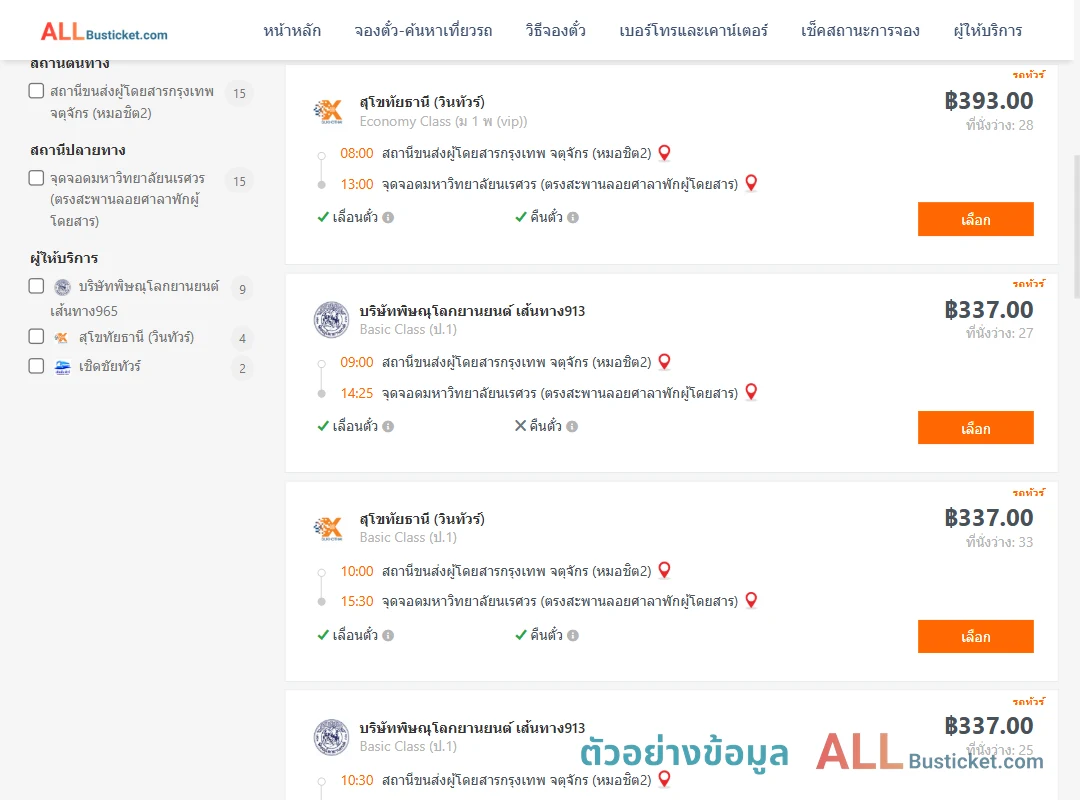Click Sukhothai Thani Wintour logo in 08:00 trip
This screenshot has height=800, width=1080.
click(x=329, y=111)
